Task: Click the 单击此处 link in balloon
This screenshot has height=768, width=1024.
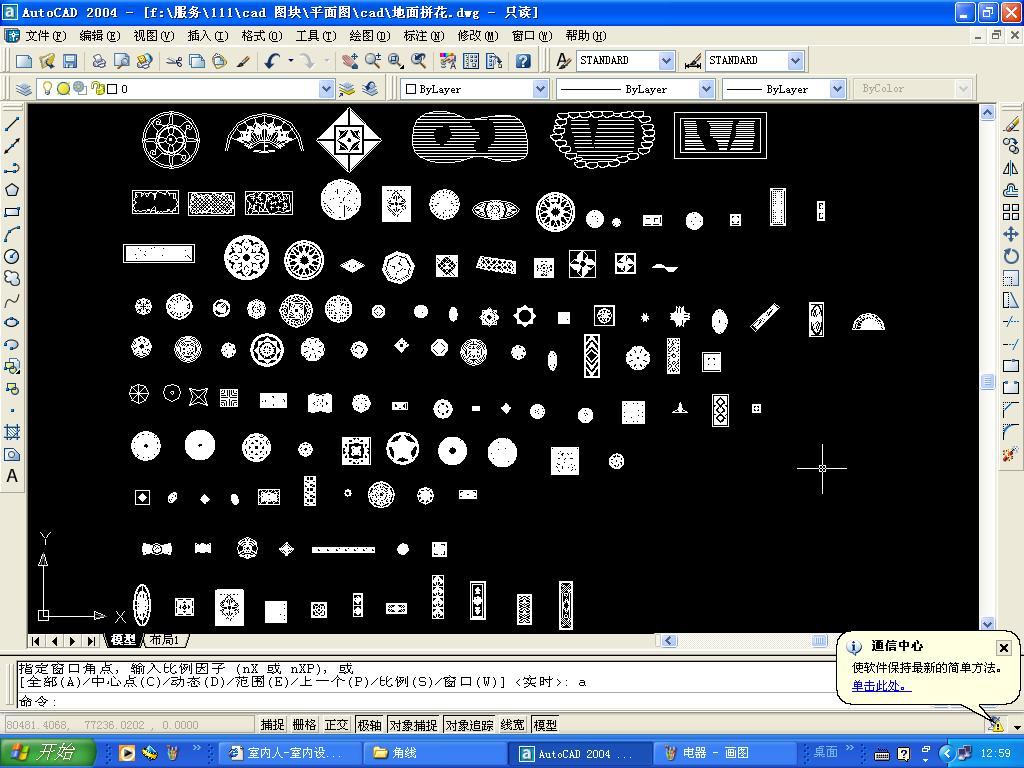Action: click(x=881, y=686)
